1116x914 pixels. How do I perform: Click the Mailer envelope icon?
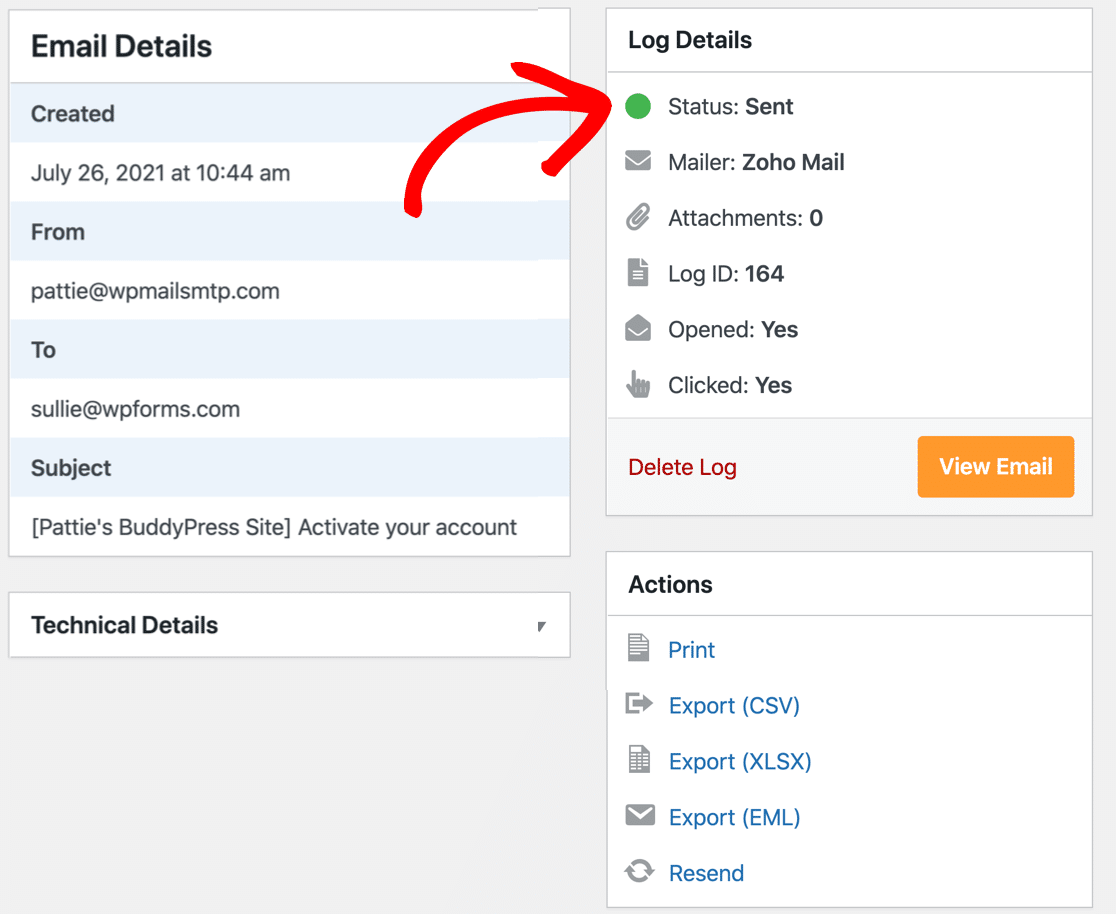coord(640,162)
